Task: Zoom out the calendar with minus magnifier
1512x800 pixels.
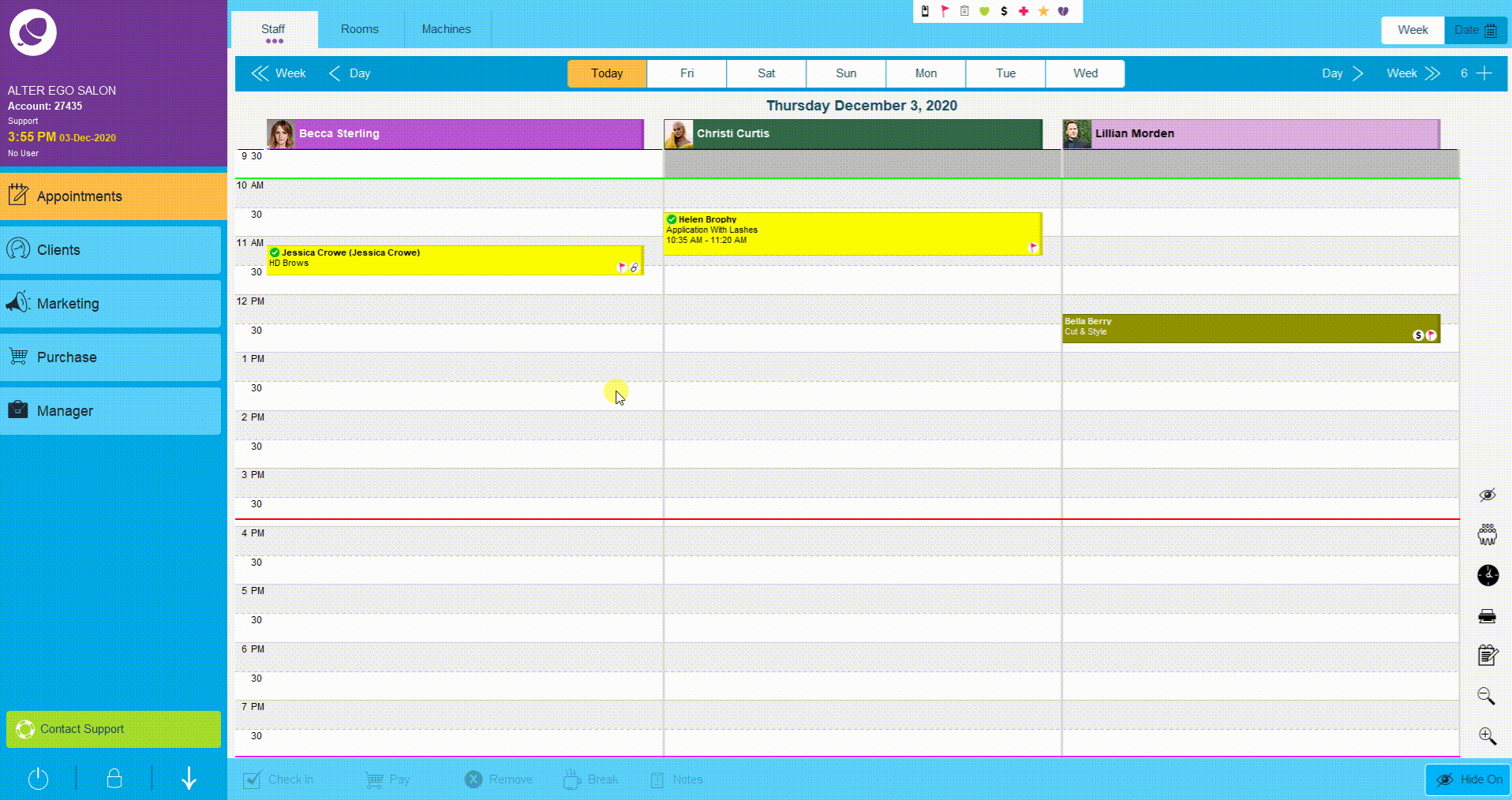Action: pos(1486,696)
